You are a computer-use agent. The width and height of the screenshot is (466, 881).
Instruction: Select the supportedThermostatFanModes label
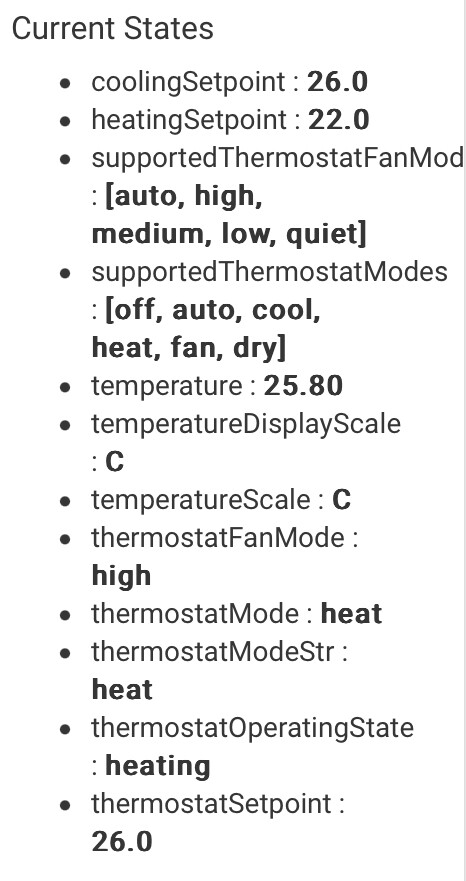(x=278, y=158)
